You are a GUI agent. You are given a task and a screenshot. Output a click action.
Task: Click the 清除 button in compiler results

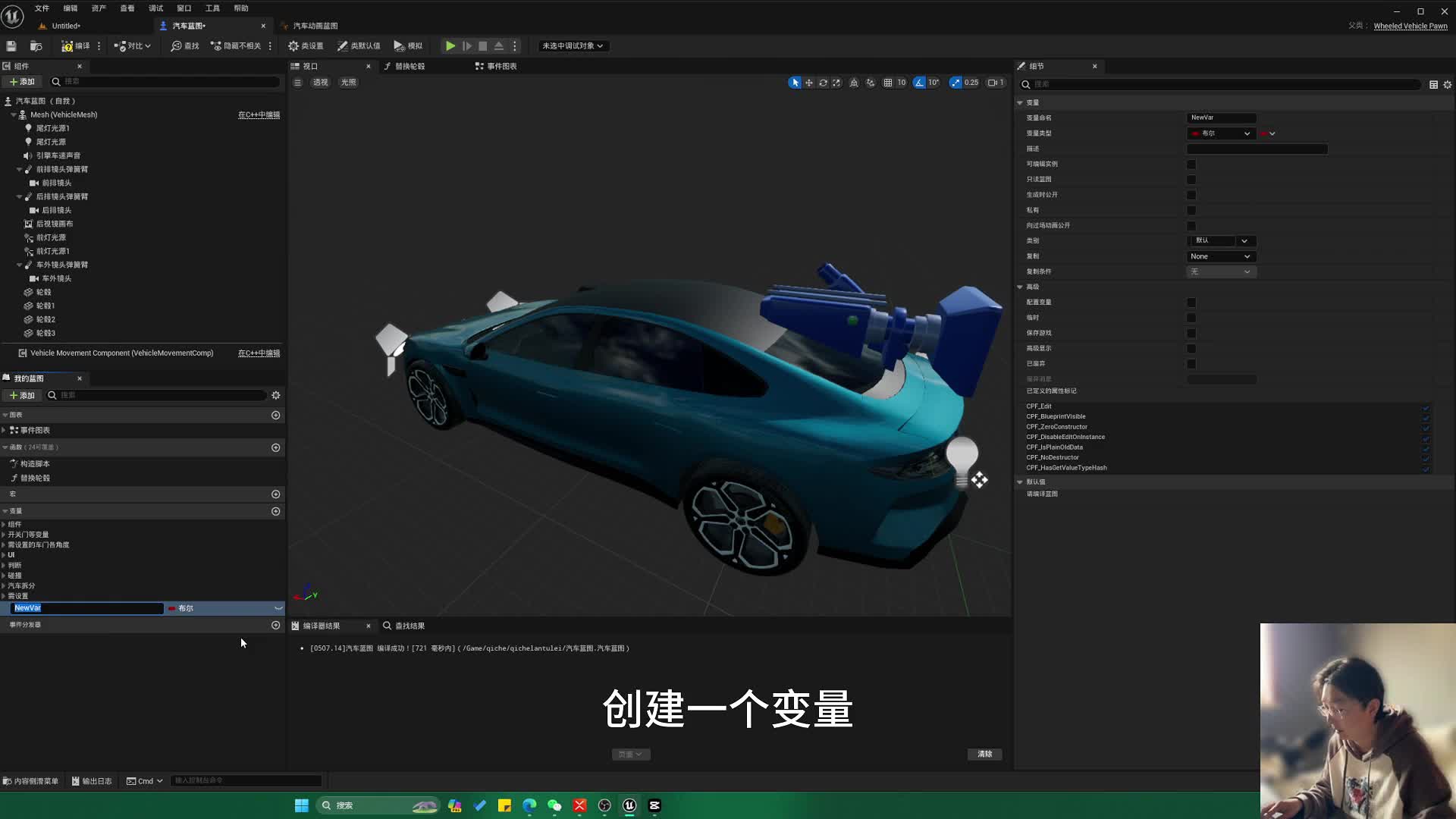pos(985,755)
